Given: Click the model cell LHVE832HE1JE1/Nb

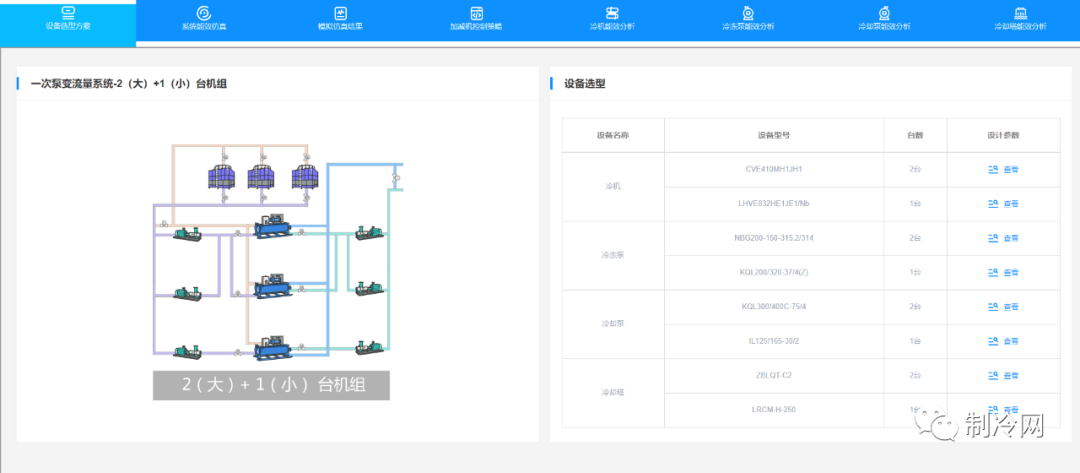Looking at the screenshot, I should click(x=774, y=204).
